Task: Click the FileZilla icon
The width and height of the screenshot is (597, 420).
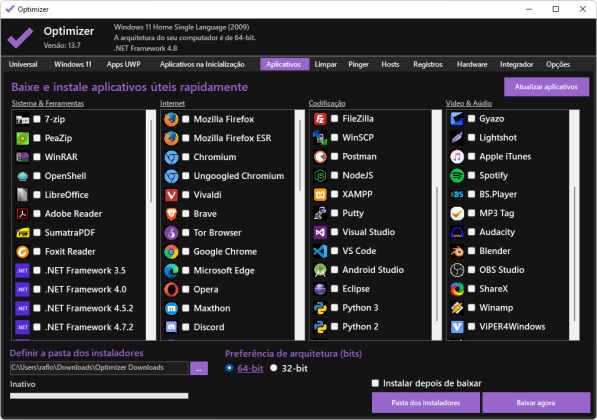Action: [x=320, y=119]
